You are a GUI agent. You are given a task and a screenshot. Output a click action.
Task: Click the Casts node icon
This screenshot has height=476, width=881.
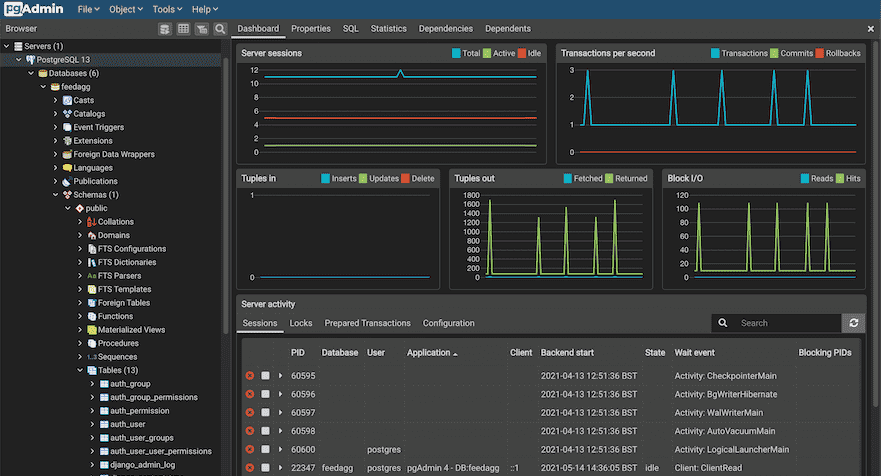point(67,100)
